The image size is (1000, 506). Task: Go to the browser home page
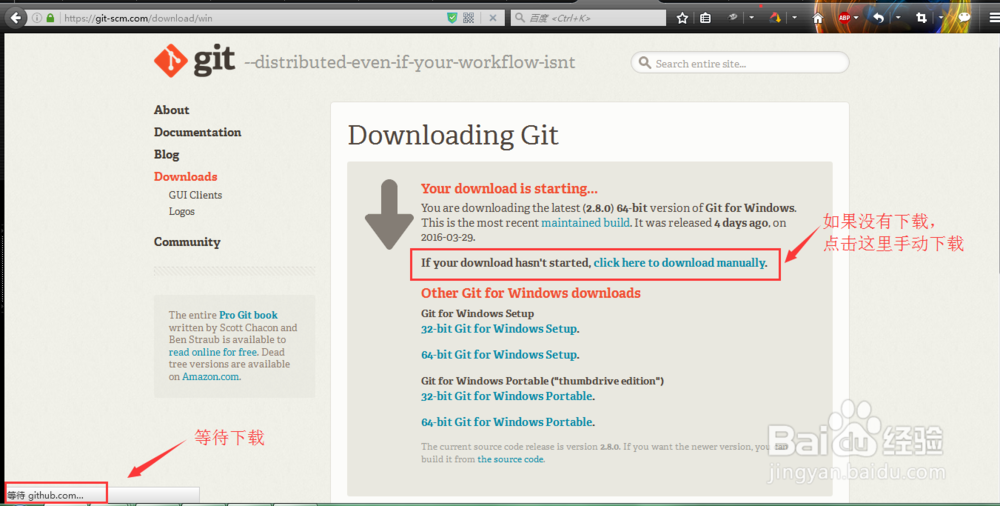818,18
